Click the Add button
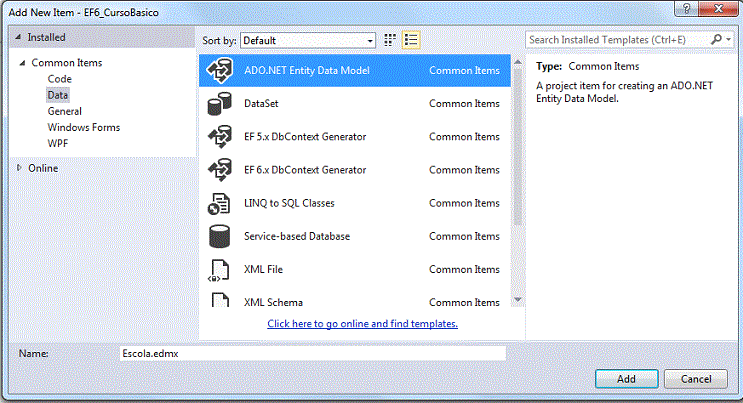 click(x=626, y=379)
